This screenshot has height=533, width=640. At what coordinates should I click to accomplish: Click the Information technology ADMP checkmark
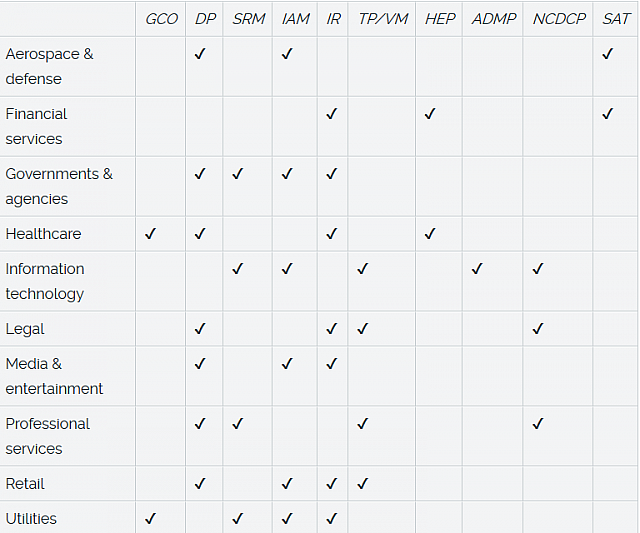477,269
